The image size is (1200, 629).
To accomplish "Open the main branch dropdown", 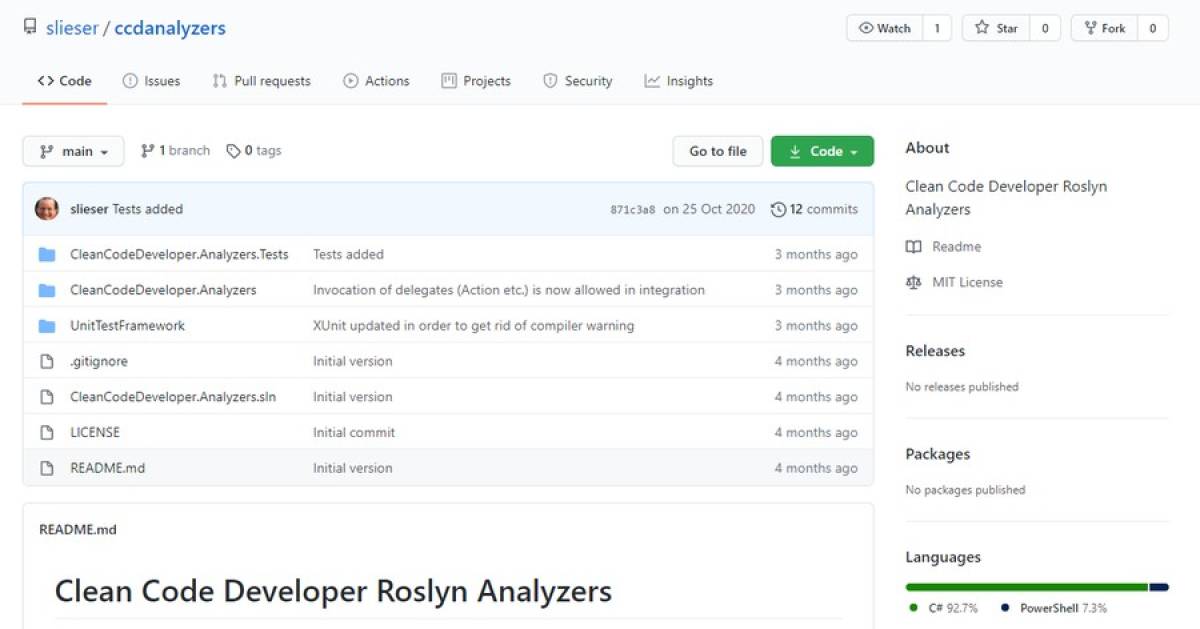I will tap(72, 151).
